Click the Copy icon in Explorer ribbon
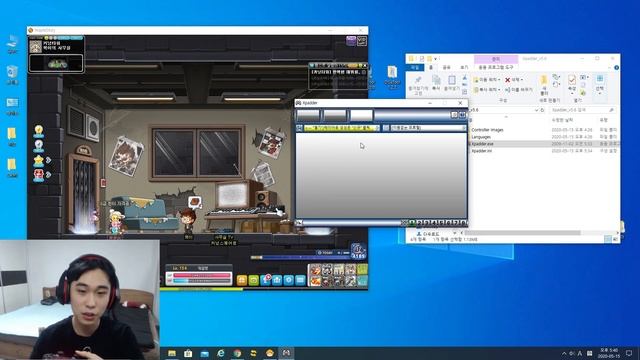 [x=436, y=82]
